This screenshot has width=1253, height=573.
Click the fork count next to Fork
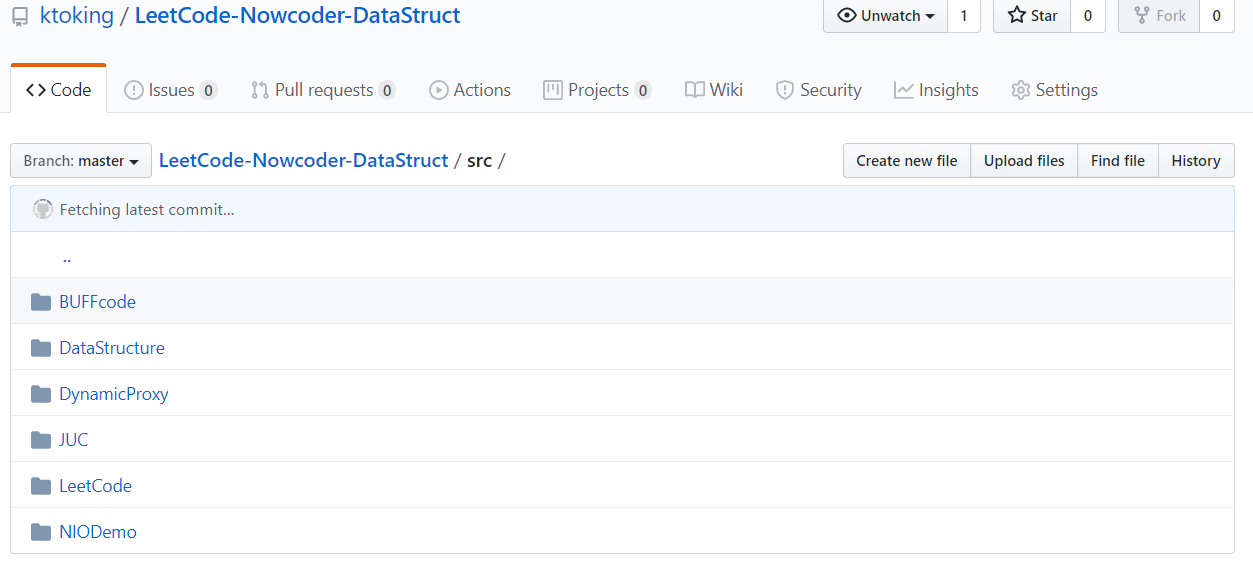point(1217,16)
